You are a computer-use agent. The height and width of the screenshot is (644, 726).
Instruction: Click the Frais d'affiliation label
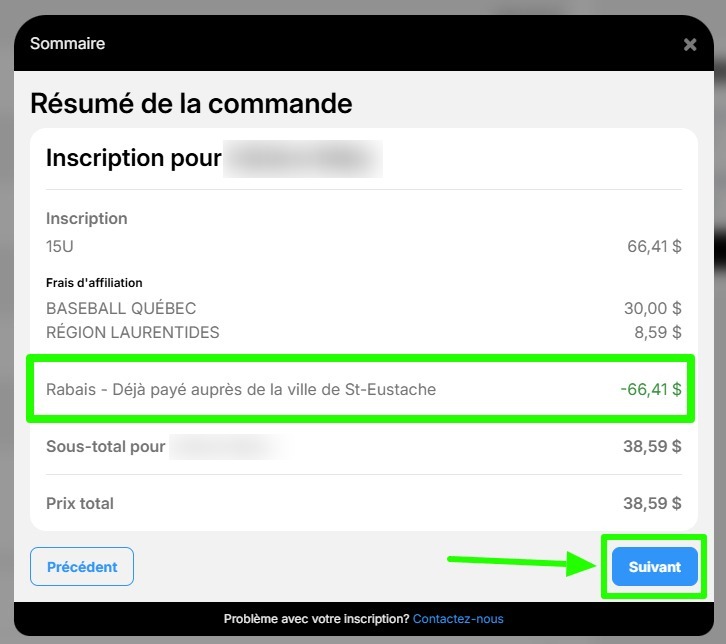pyautogui.click(x=94, y=283)
